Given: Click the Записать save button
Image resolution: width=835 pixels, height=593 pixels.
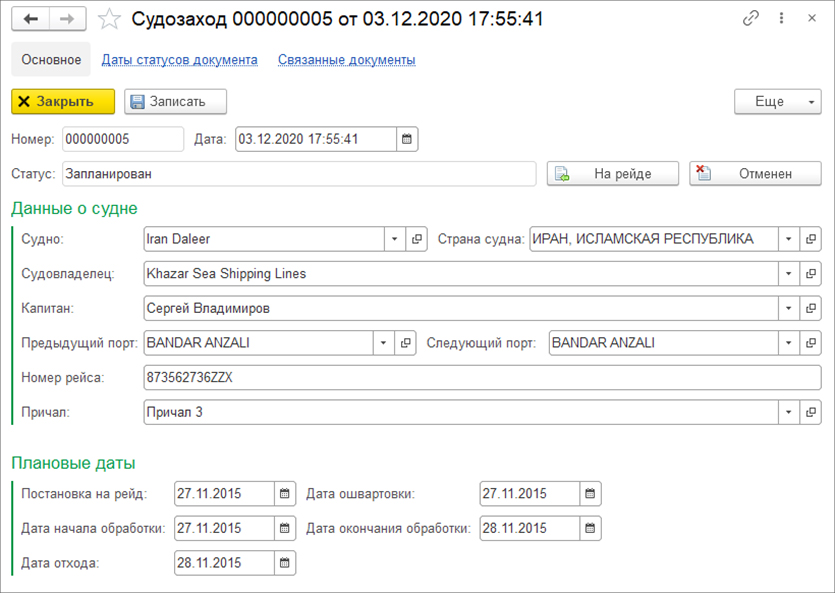Looking at the screenshot, I should tap(176, 101).
